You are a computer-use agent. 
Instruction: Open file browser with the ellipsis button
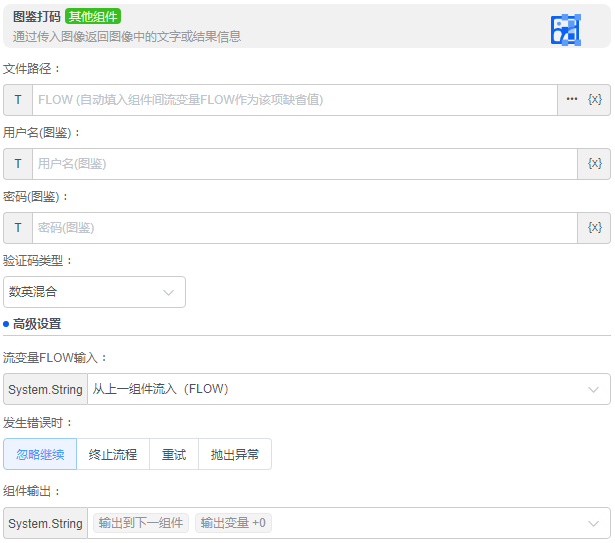coord(572,99)
